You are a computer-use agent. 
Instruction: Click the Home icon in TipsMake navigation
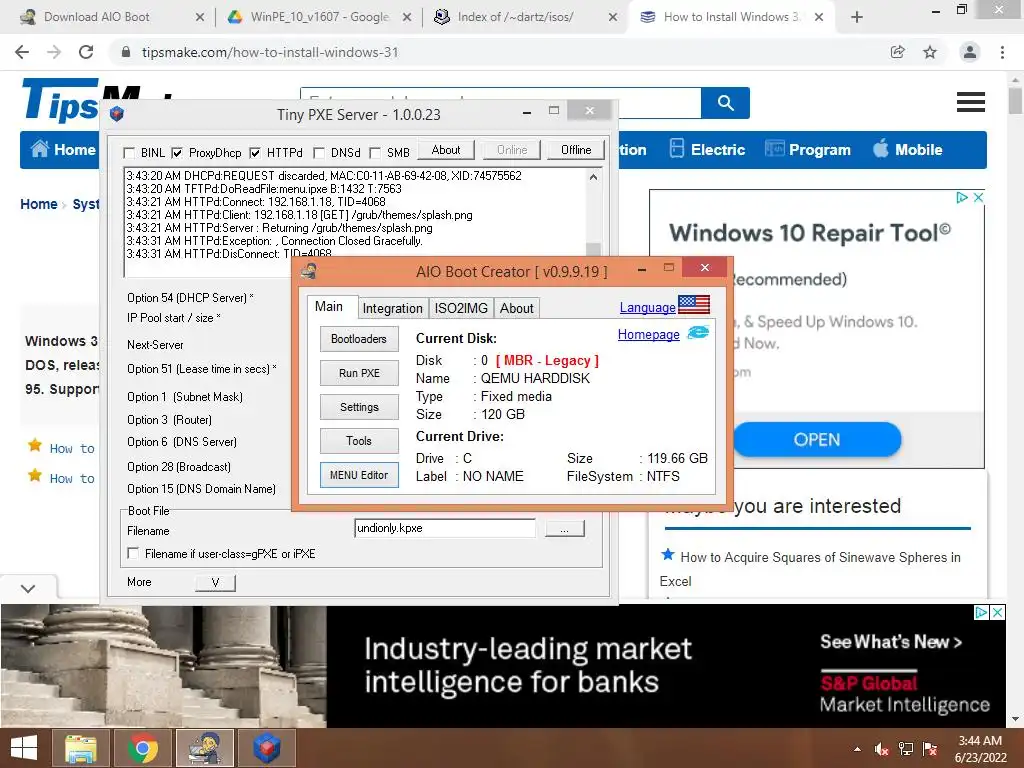(x=40, y=149)
